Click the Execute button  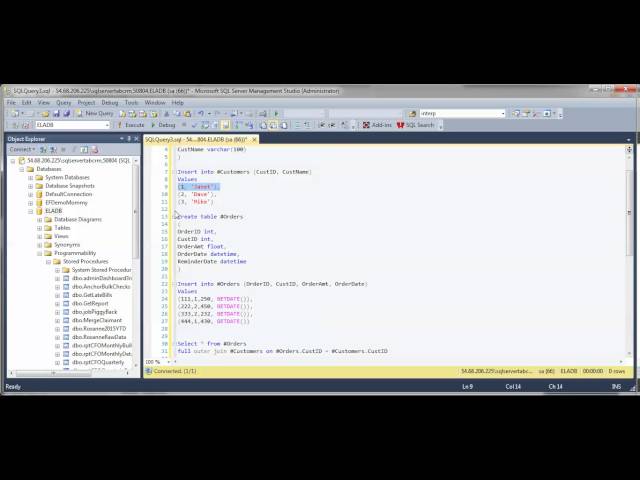click(x=131, y=125)
